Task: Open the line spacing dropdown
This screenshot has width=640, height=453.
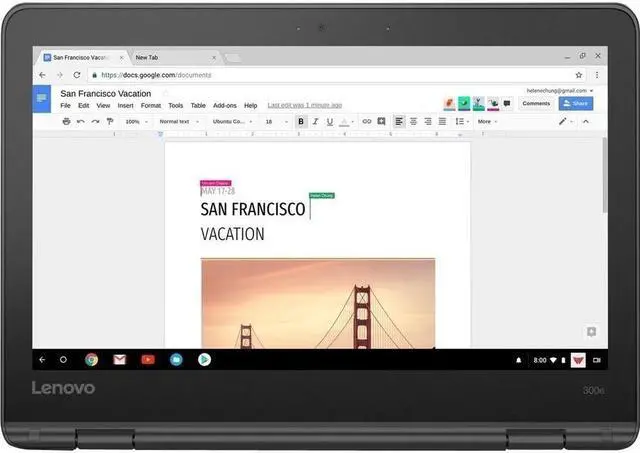Action: (x=462, y=121)
